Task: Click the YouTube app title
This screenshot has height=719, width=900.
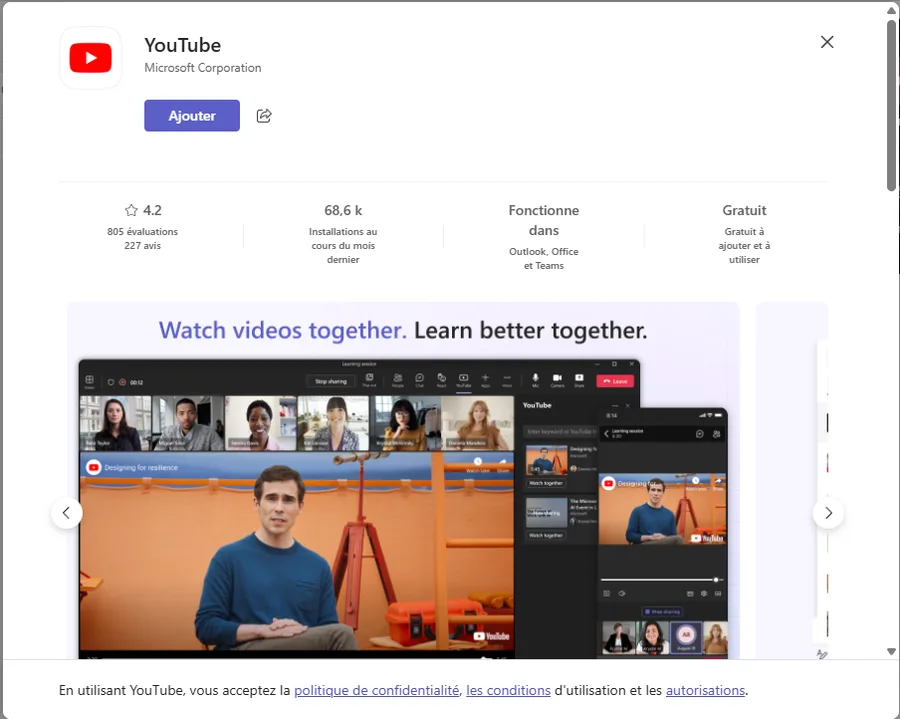Action: coord(183,45)
